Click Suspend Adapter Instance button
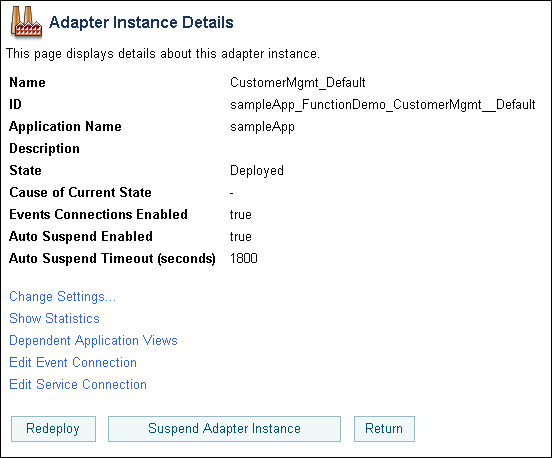552x458 pixels. point(224,429)
